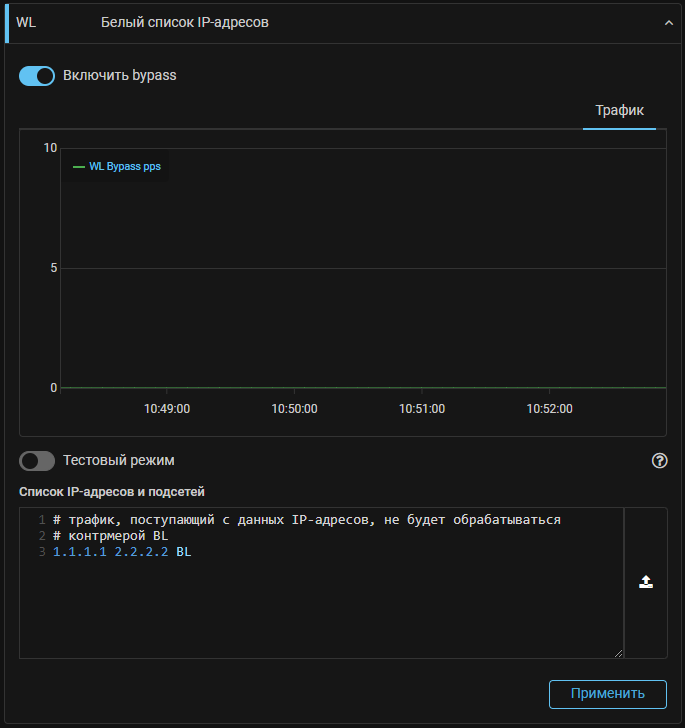Click the 'Тестовый режим' text label
The height and width of the screenshot is (728, 685).
pyautogui.click(x=119, y=461)
